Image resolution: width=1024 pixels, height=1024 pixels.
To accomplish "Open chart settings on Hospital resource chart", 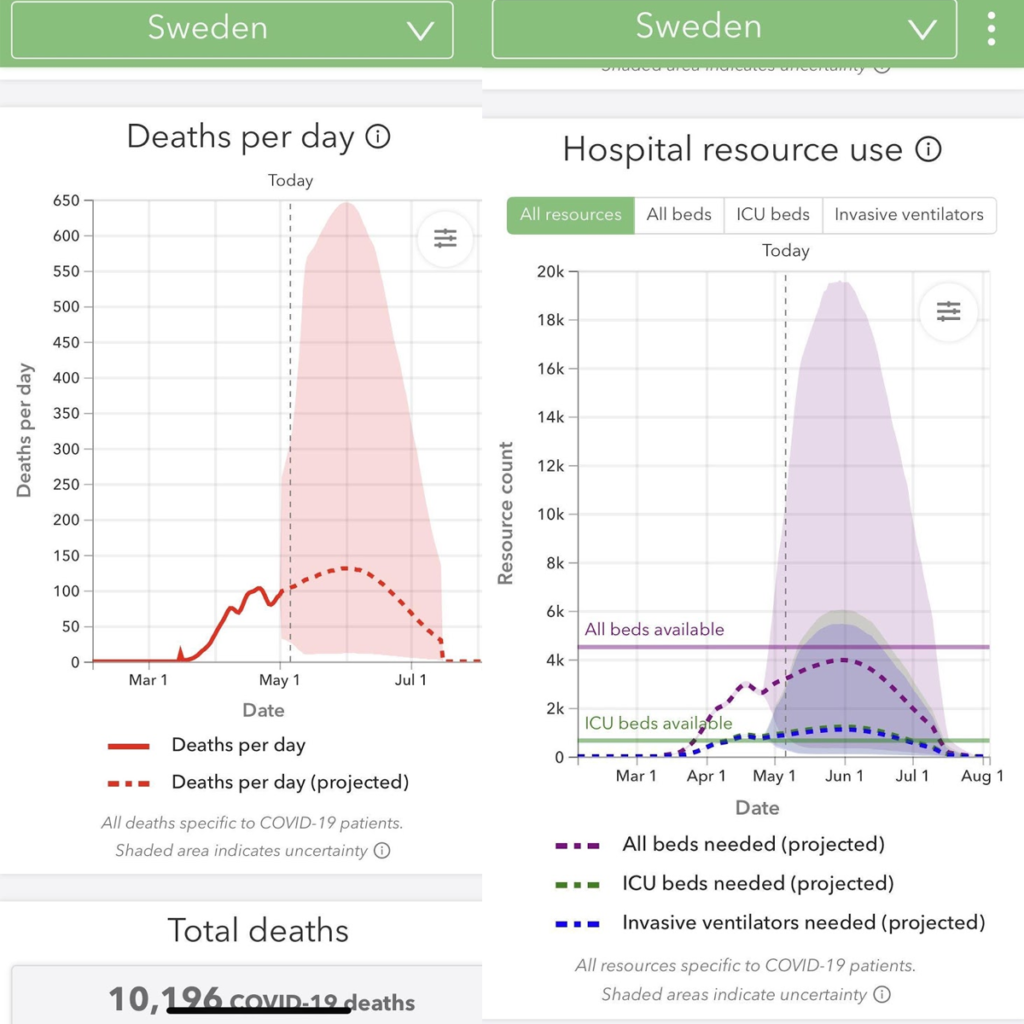I will point(948,312).
